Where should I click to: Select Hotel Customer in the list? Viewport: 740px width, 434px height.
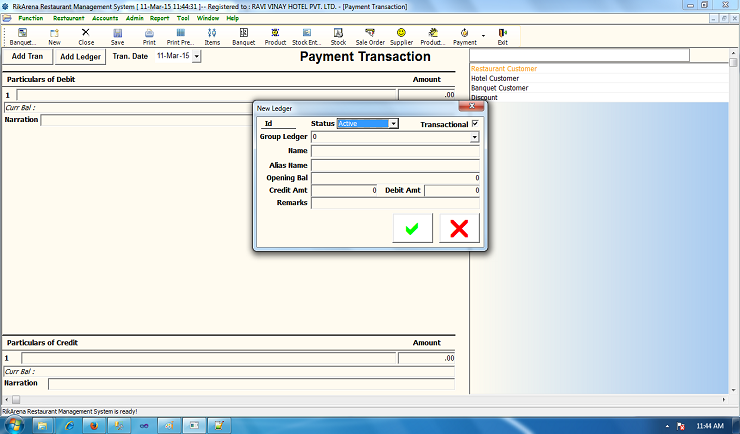tap(495, 78)
